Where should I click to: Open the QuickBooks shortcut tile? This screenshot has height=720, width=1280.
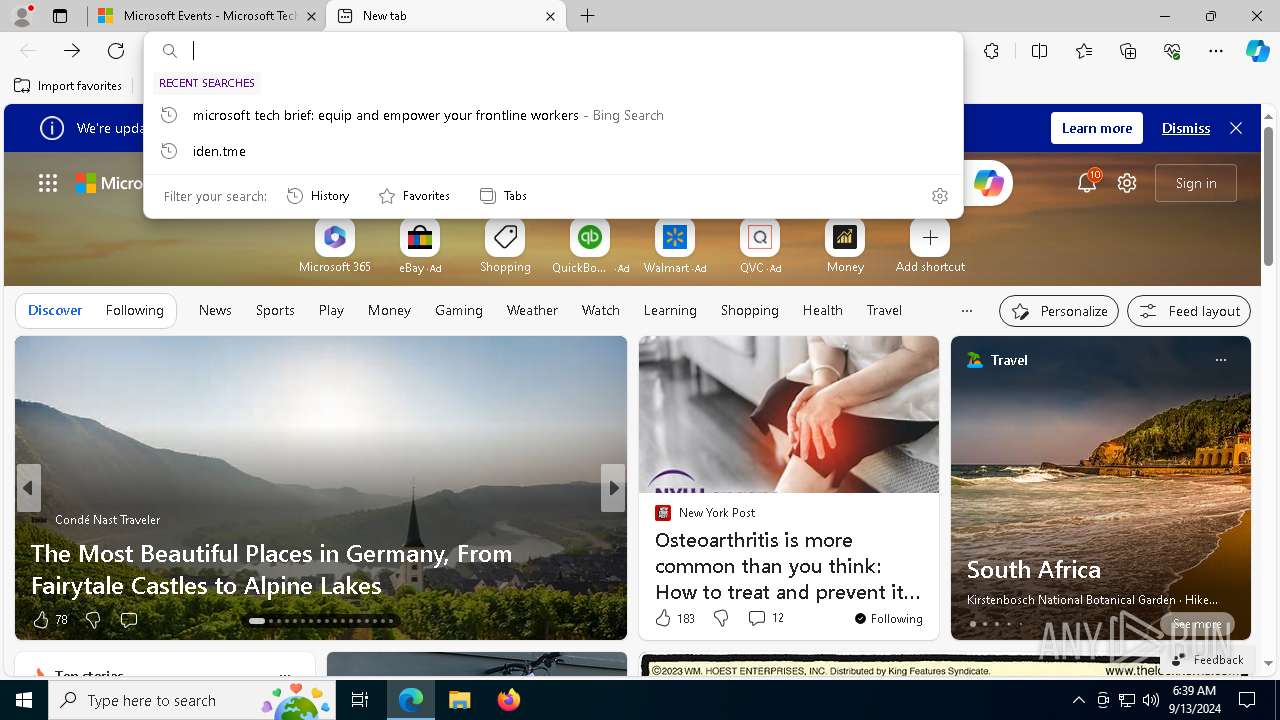pos(590,246)
